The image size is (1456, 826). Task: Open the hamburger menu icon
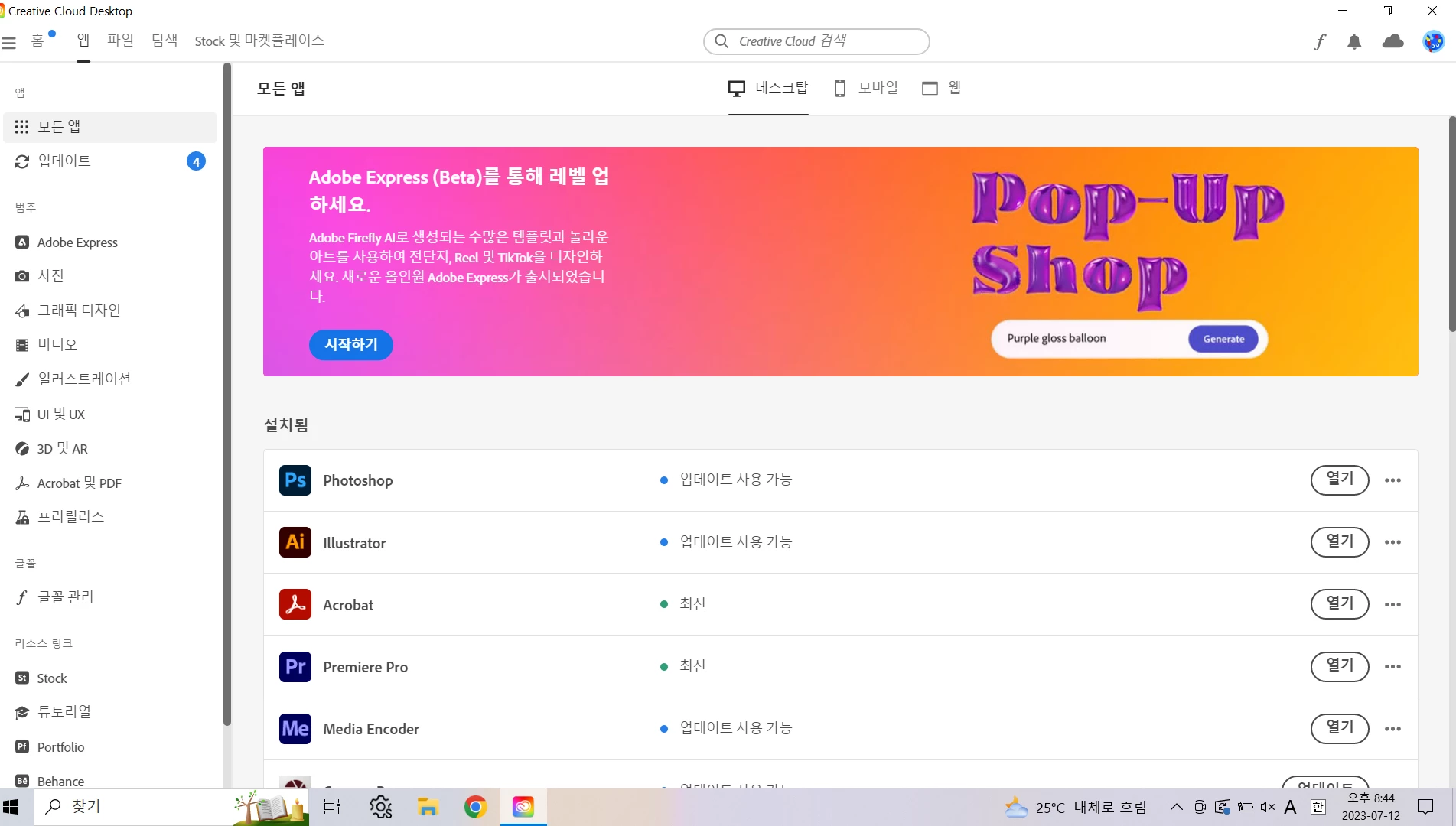coord(9,43)
